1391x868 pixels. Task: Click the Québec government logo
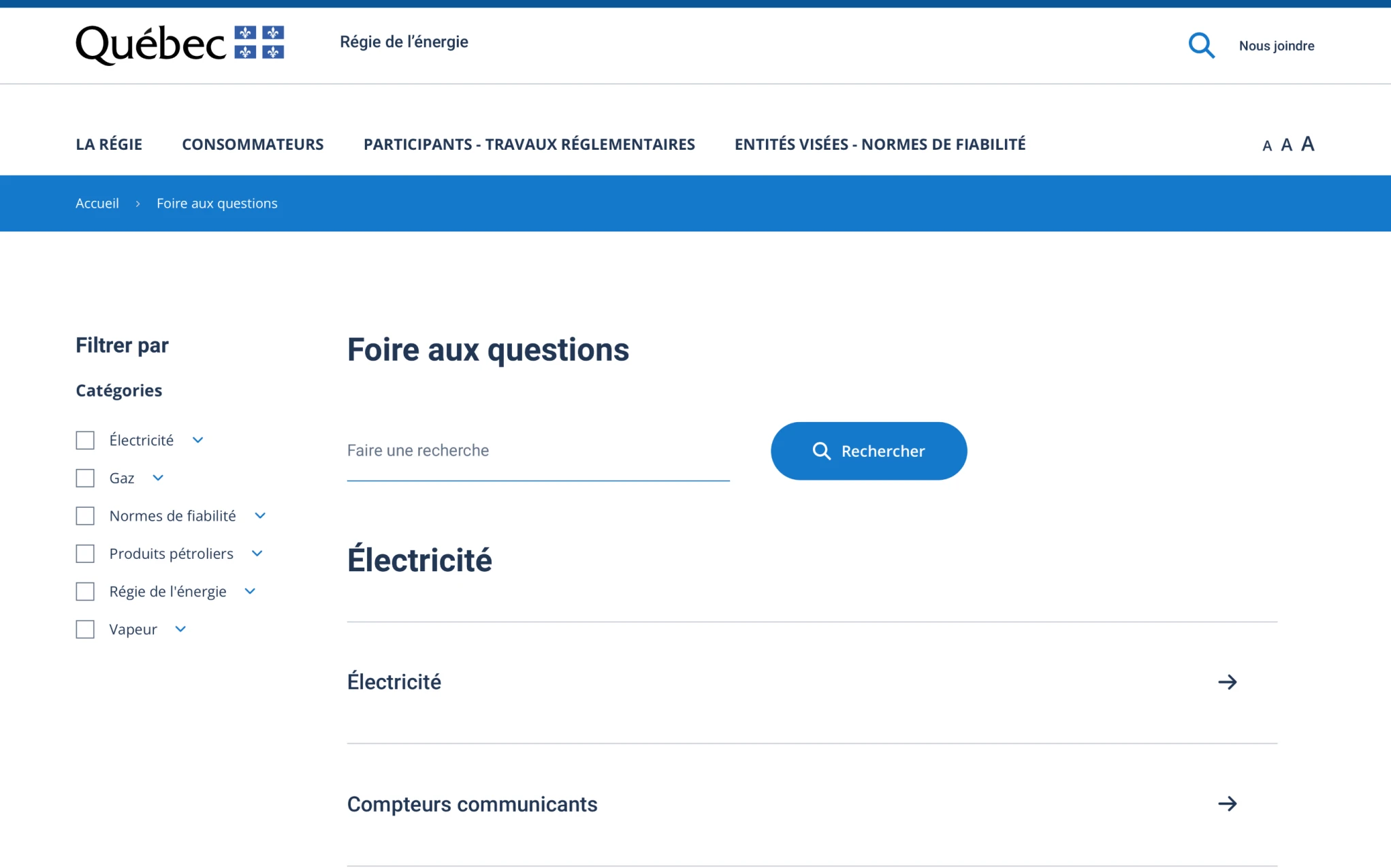tap(180, 44)
